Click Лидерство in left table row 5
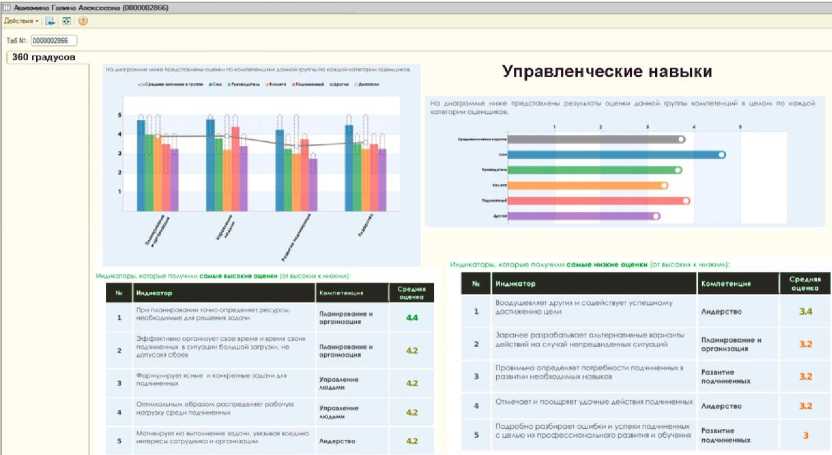This screenshot has height=455, width=832. [337, 441]
